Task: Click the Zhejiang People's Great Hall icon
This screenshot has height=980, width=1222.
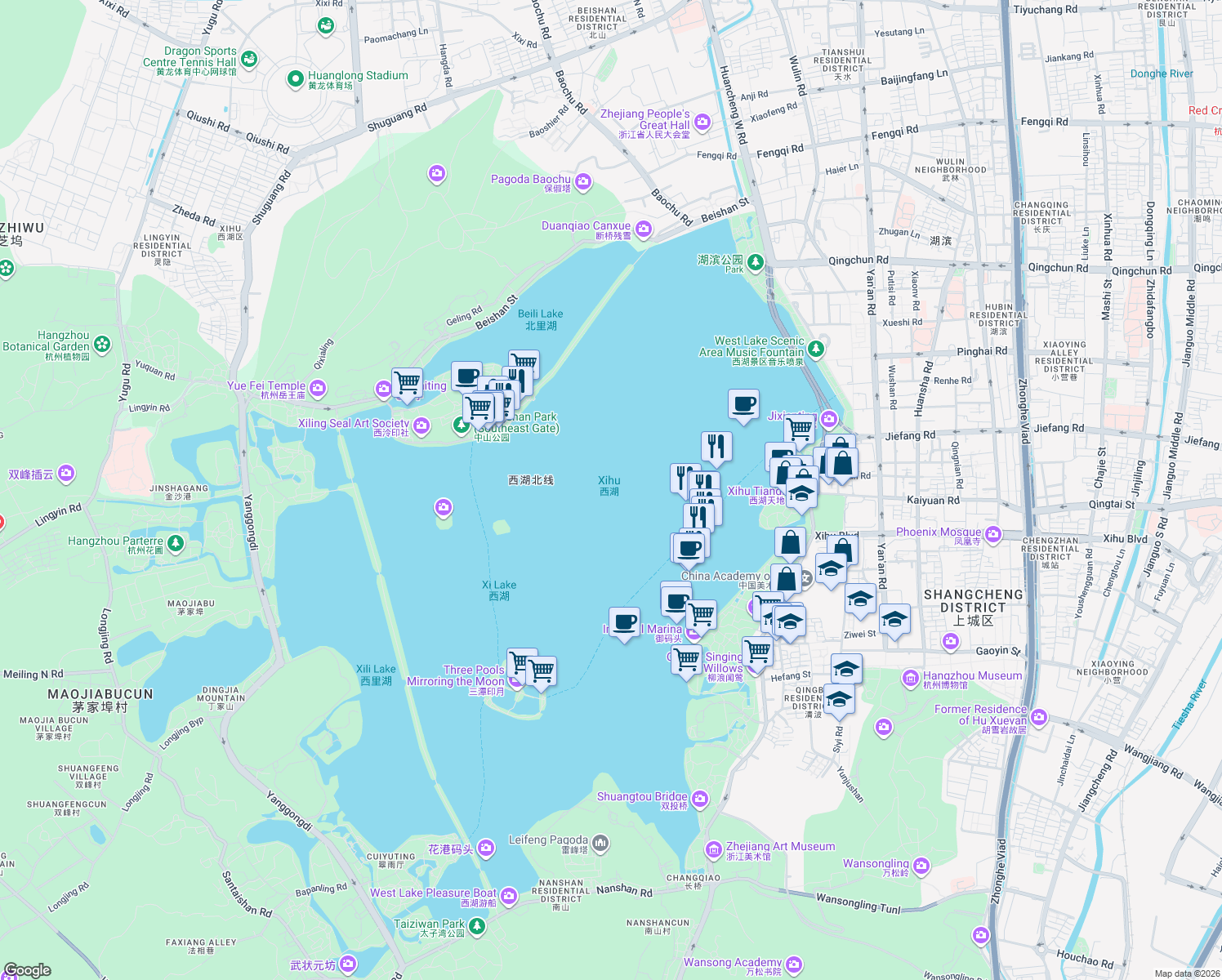Action: tap(702, 121)
